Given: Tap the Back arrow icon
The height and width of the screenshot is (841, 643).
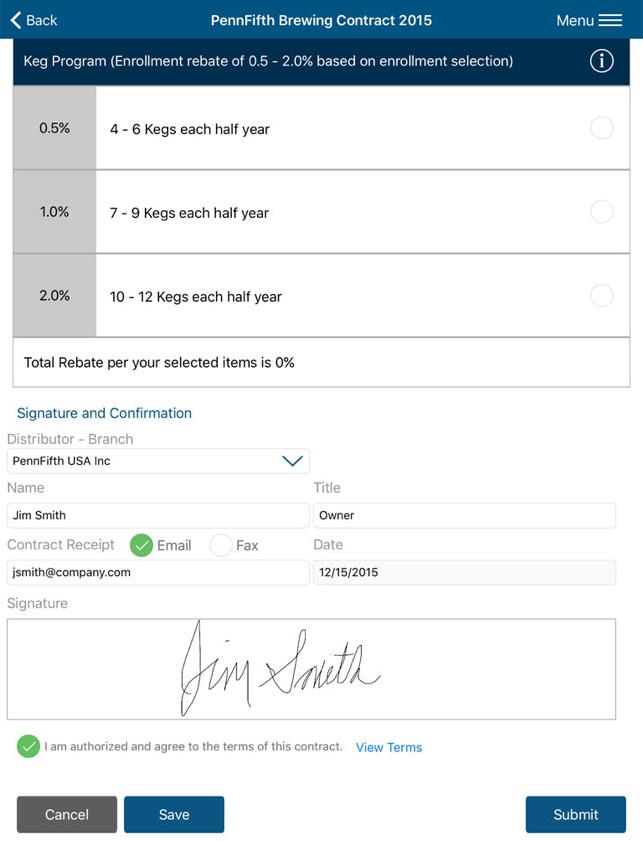Looking at the screenshot, I should click(16, 20).
